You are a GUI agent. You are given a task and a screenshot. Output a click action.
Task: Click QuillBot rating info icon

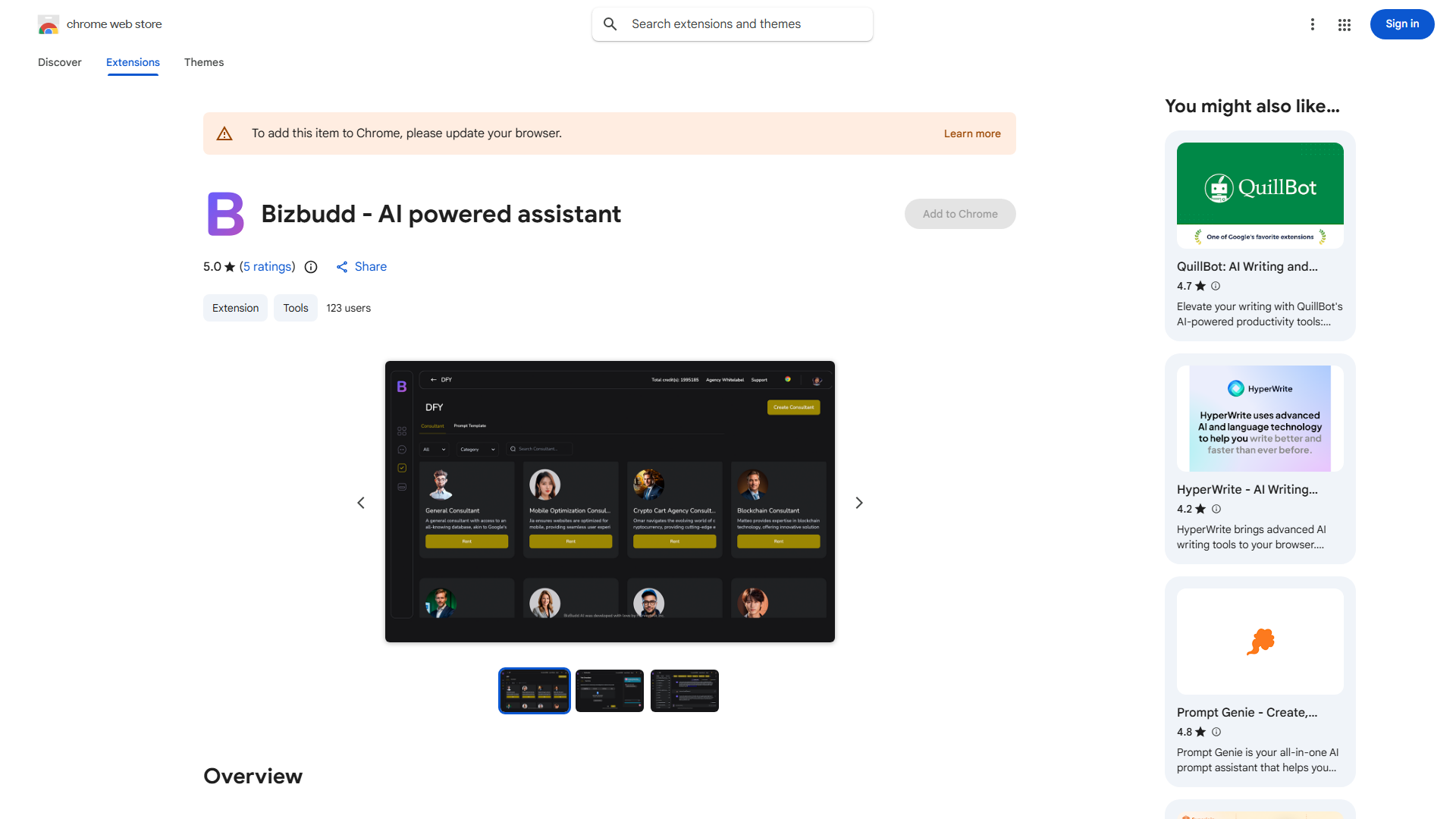[x=1216, y=286]
